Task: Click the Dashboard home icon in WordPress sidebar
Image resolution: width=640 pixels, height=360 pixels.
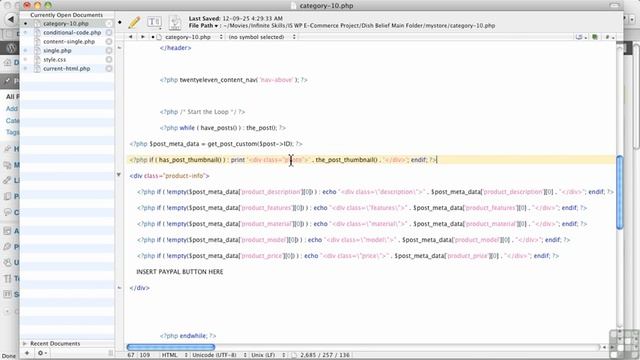Action: click(8, 62)
